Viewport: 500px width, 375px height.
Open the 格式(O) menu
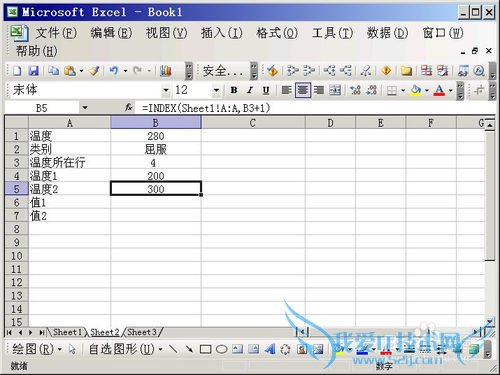pos(277,33)
